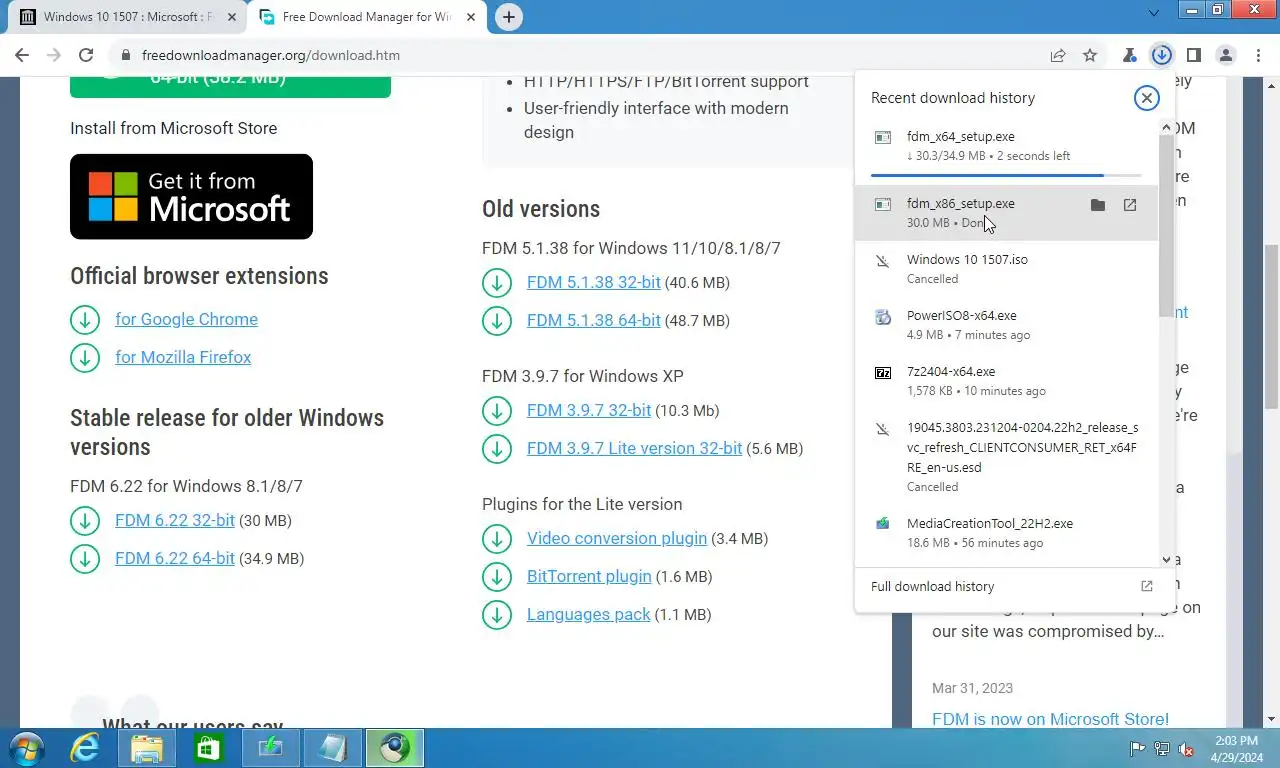The width and height of the screenshot is (1280, 768).
Task: Click download arrow icon beside Mozilla Firefox
Action: click(85, 358)
